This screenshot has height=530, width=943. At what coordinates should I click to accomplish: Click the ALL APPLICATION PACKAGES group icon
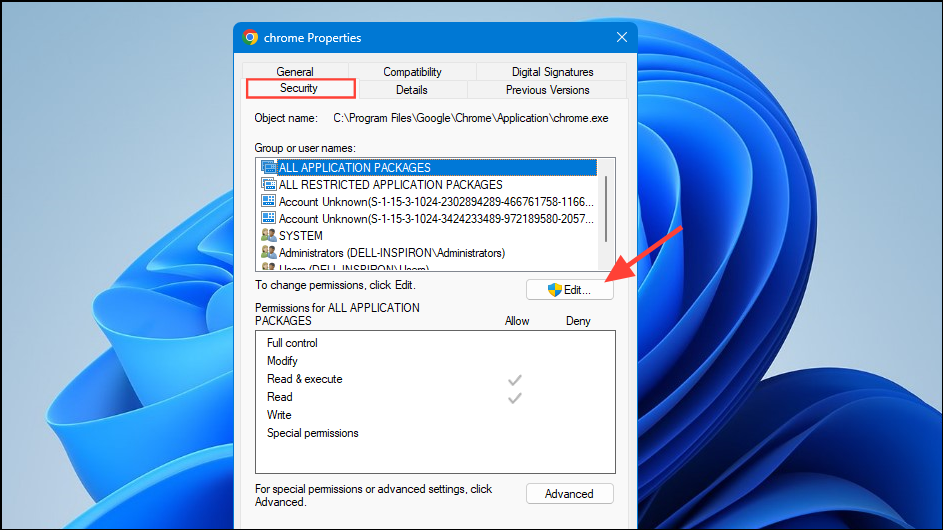pos(268,167)
